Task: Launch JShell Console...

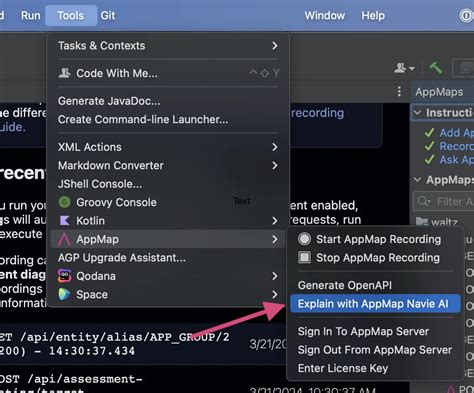Action: pyautogui.click(x=168, y=184)
